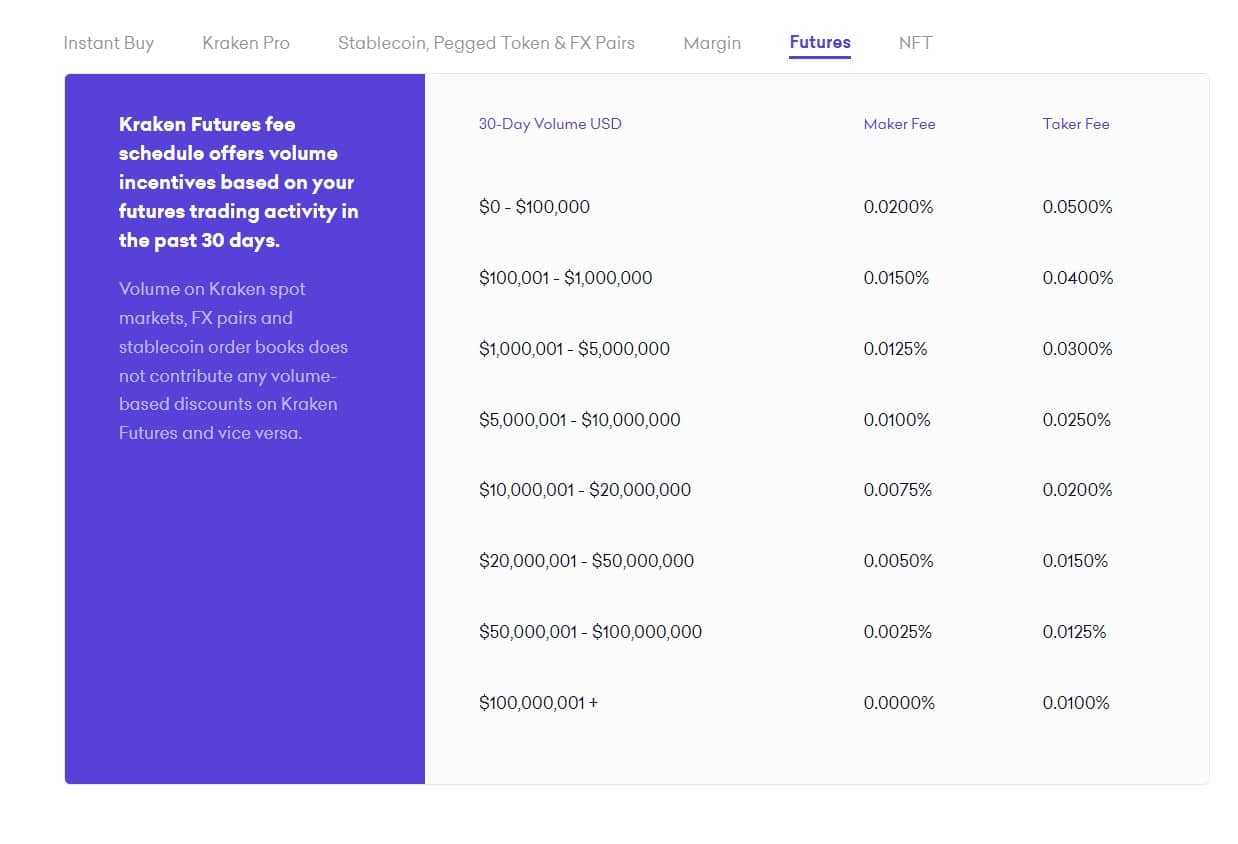Click the spot markets volume disclaimer paragraph
The height and width of the screenshot is (844, 1238).
point(233,361)
